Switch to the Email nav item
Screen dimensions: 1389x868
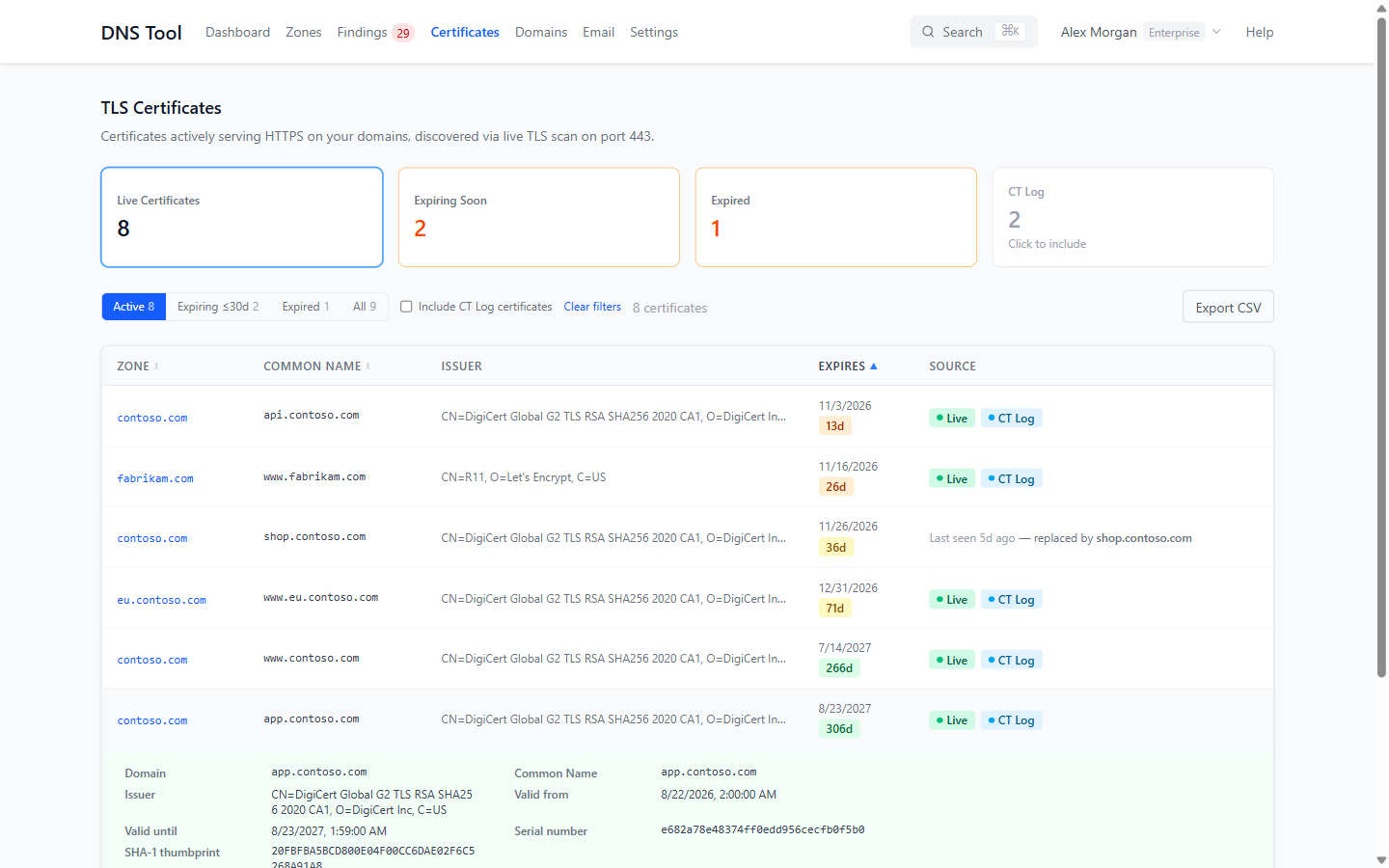[x=598, y=32]
